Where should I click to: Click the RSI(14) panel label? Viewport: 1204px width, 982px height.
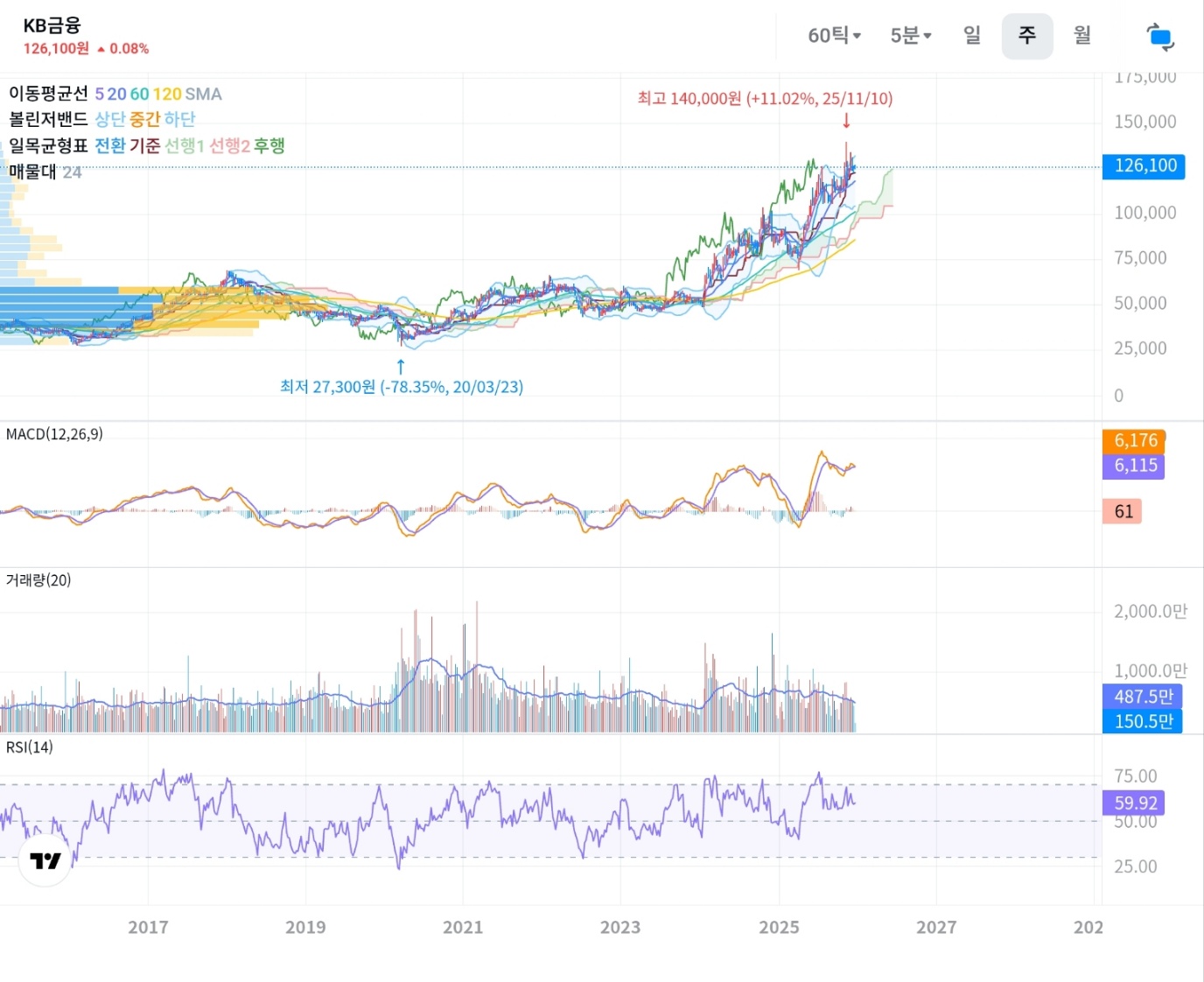coord(30,747)
